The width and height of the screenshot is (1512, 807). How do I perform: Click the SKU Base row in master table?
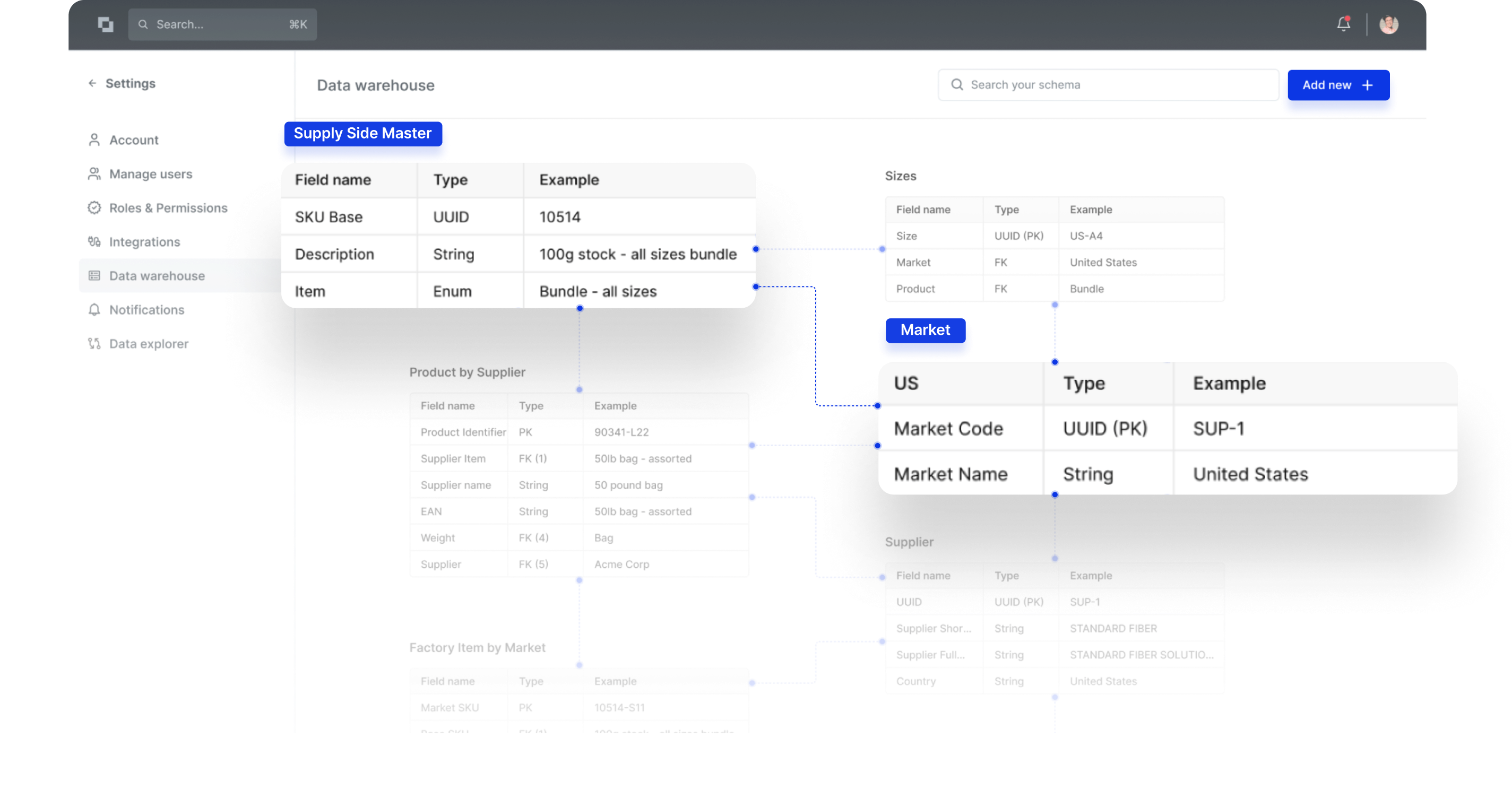tap(519, 216)
